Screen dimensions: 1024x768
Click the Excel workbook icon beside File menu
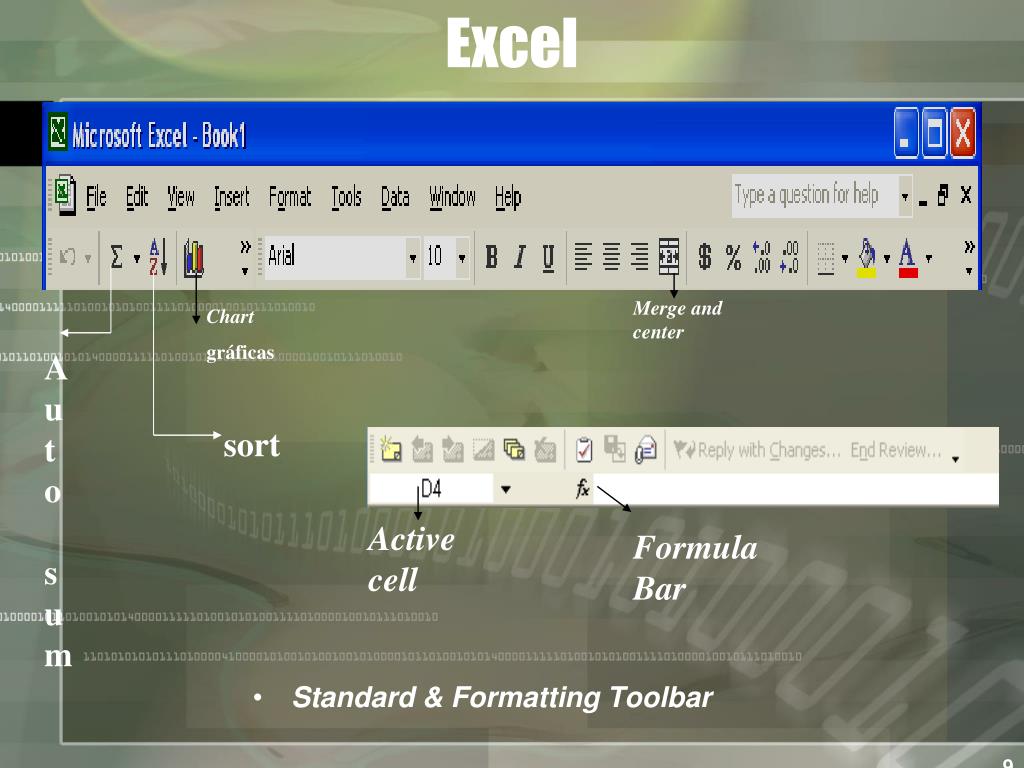(x=65, y=195)
